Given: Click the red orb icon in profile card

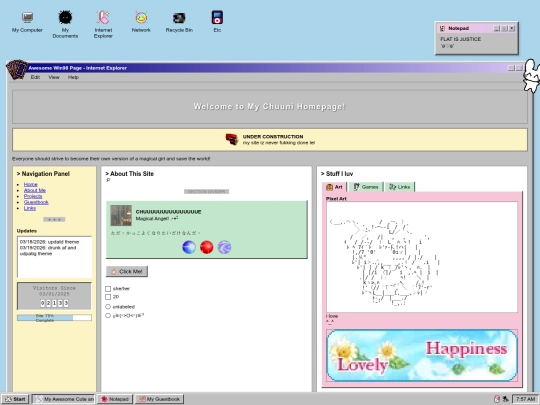Looking at the screenshot, I should pyautogui.click(x=207, y=247).
